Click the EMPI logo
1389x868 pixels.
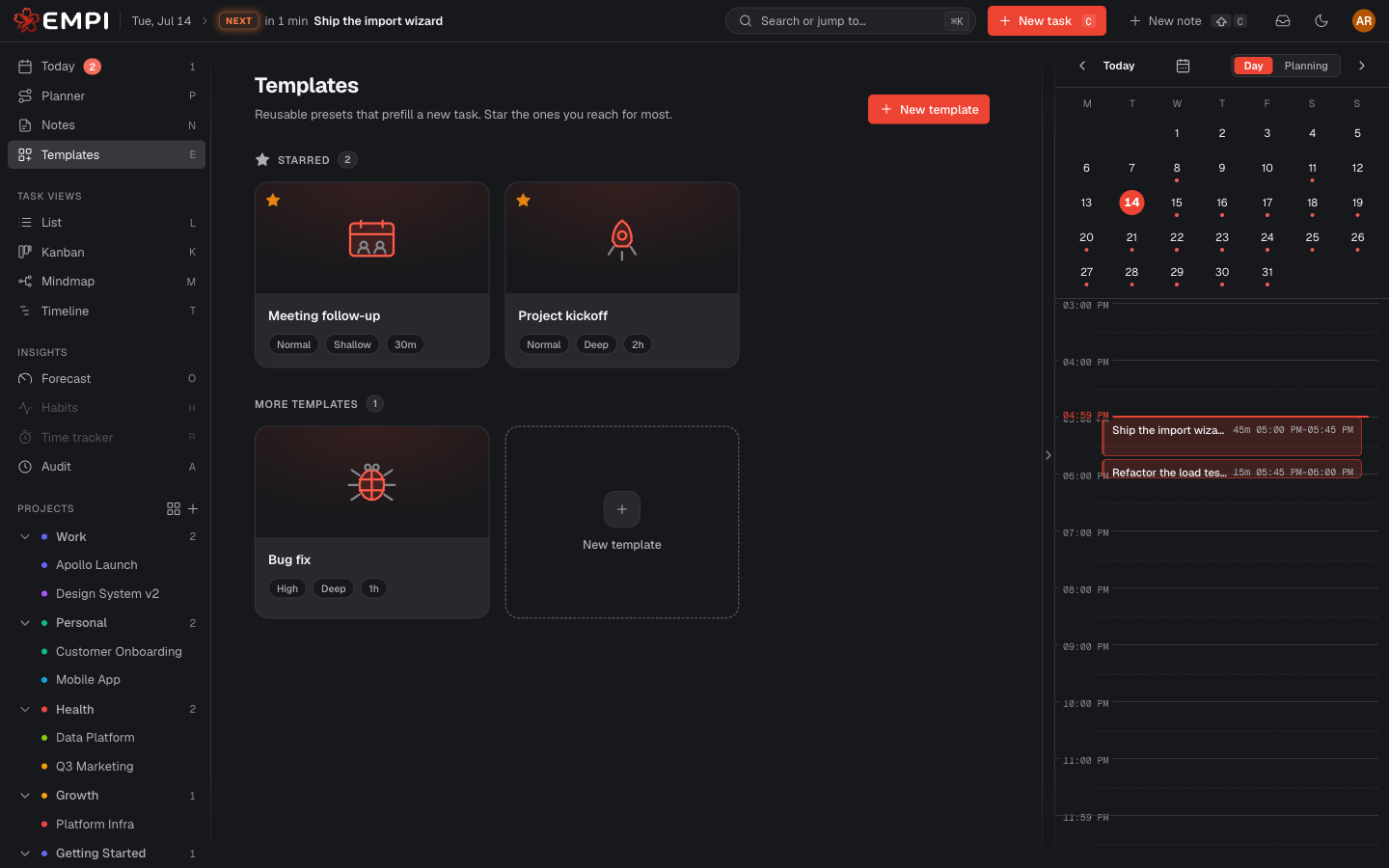[x=61, y=20]
